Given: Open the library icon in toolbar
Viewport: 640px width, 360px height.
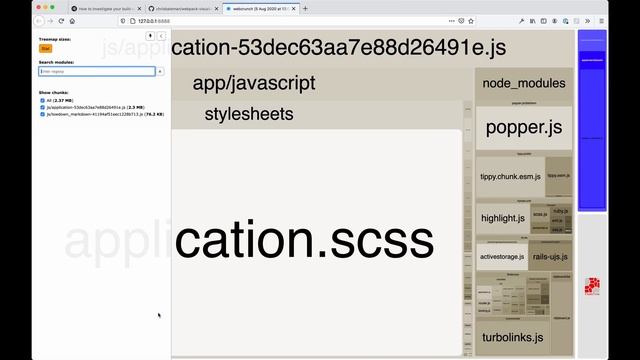Looking at the screenshot, I should [533, 21].
